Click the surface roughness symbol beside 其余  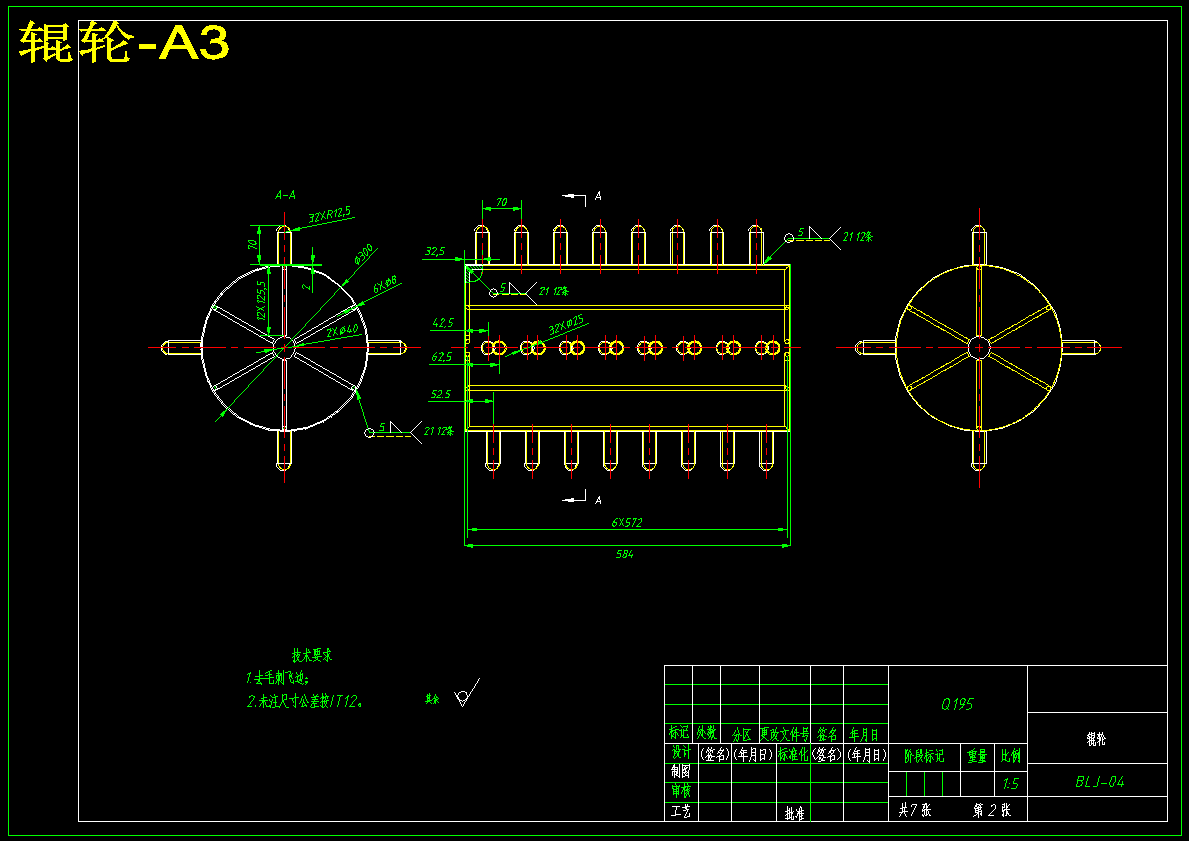466,694
